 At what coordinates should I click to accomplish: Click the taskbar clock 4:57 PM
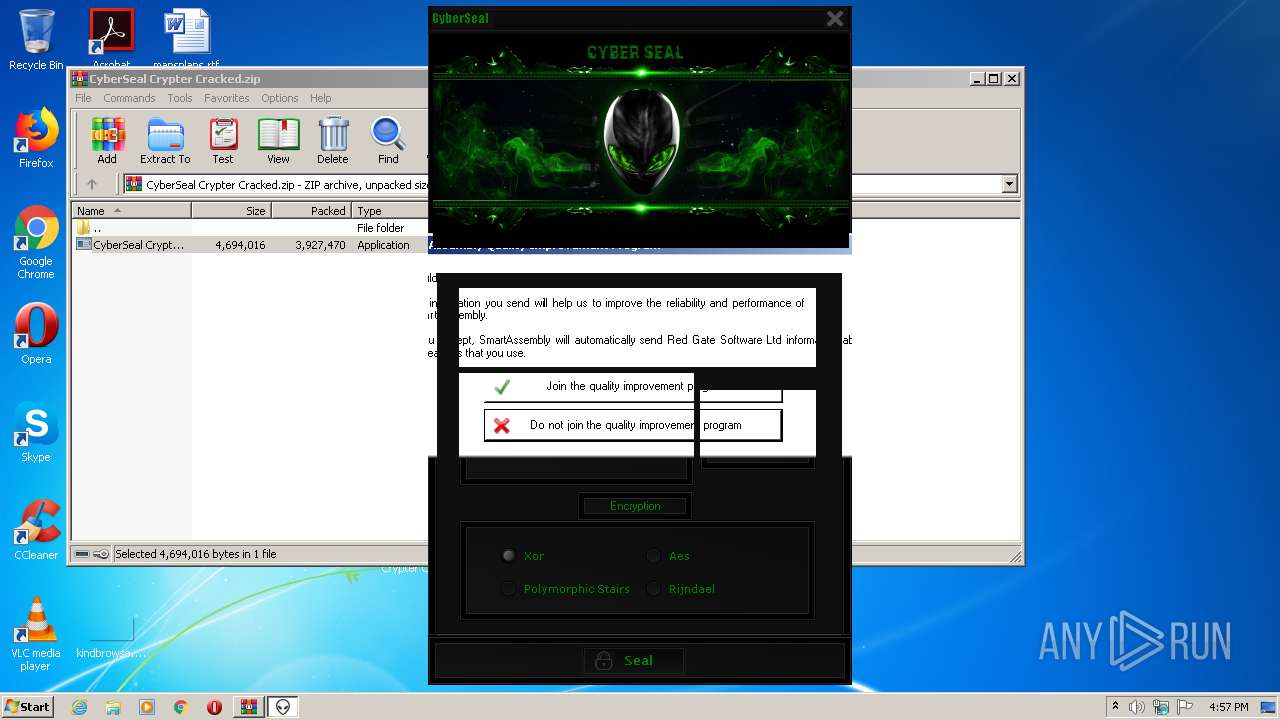tap(1228, 707)
